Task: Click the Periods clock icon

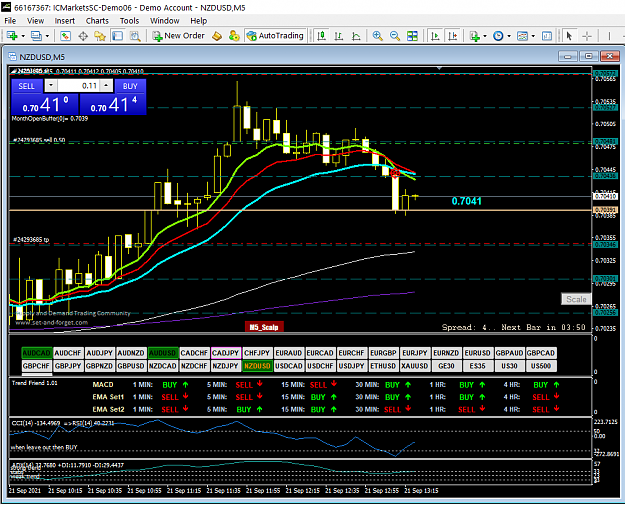Action: 498,36
